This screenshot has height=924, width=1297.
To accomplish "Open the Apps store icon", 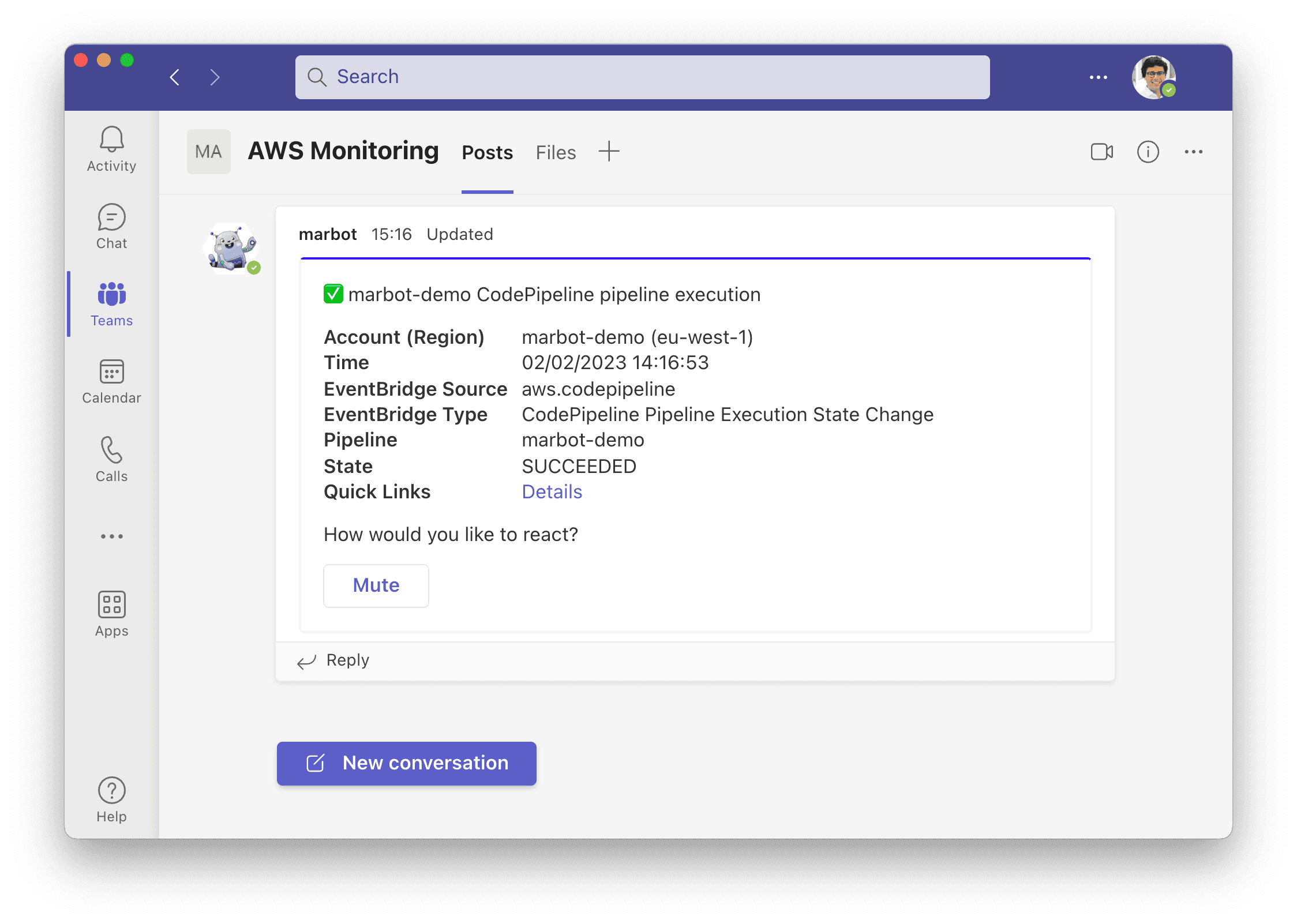I will point(111,614).
